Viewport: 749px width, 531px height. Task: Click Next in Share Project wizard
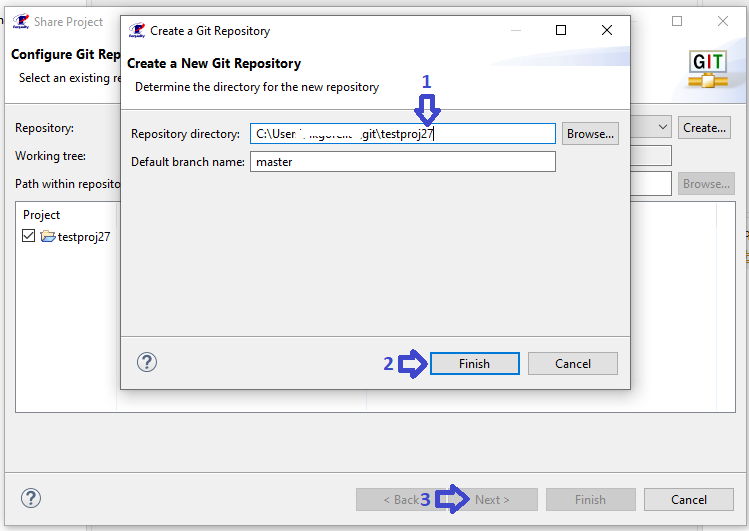(492, 499)
